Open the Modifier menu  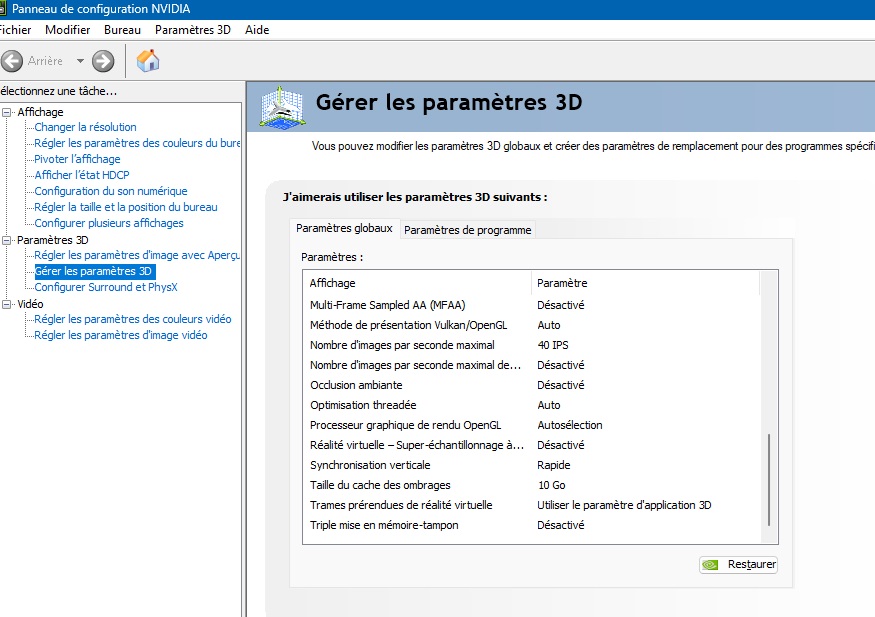(68, 30)
